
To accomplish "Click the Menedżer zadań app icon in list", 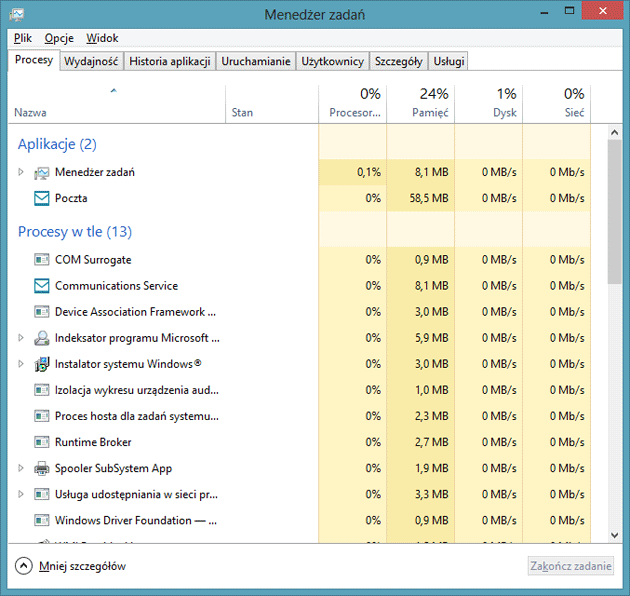I will (x=41, y=173).
